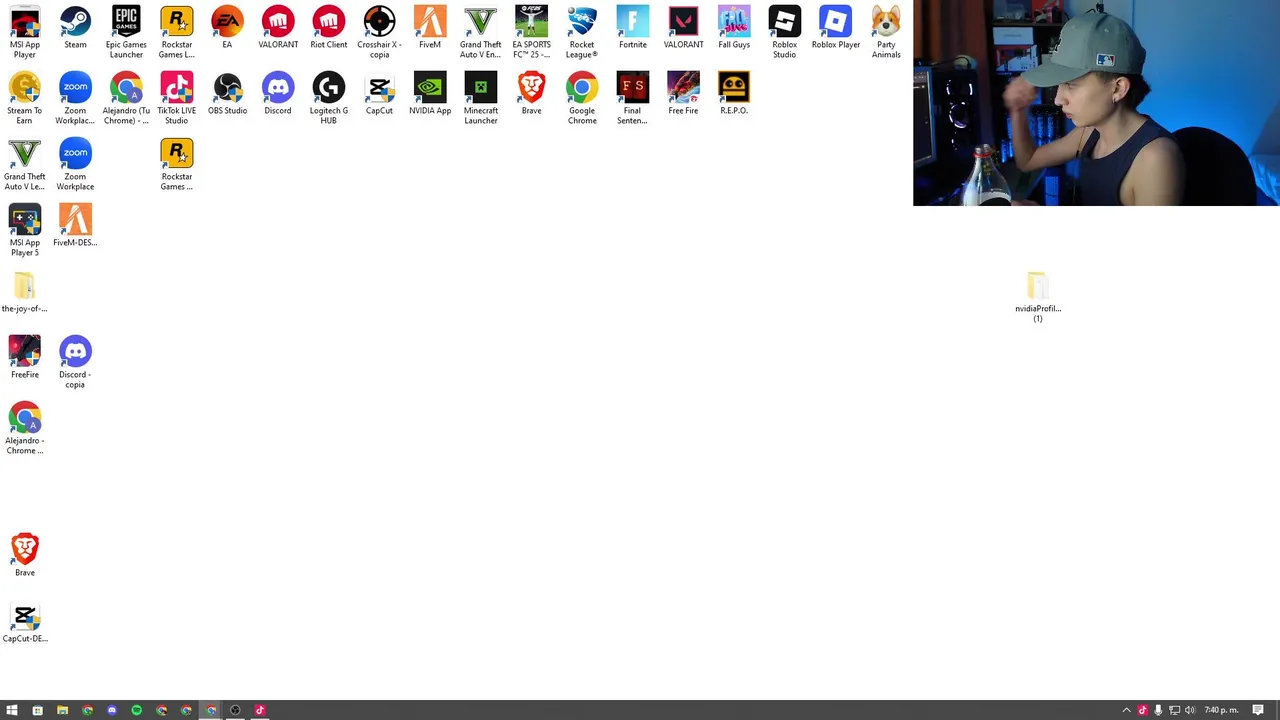
Task: Select the Fortnite desktop icon
Action: [633, 28]
